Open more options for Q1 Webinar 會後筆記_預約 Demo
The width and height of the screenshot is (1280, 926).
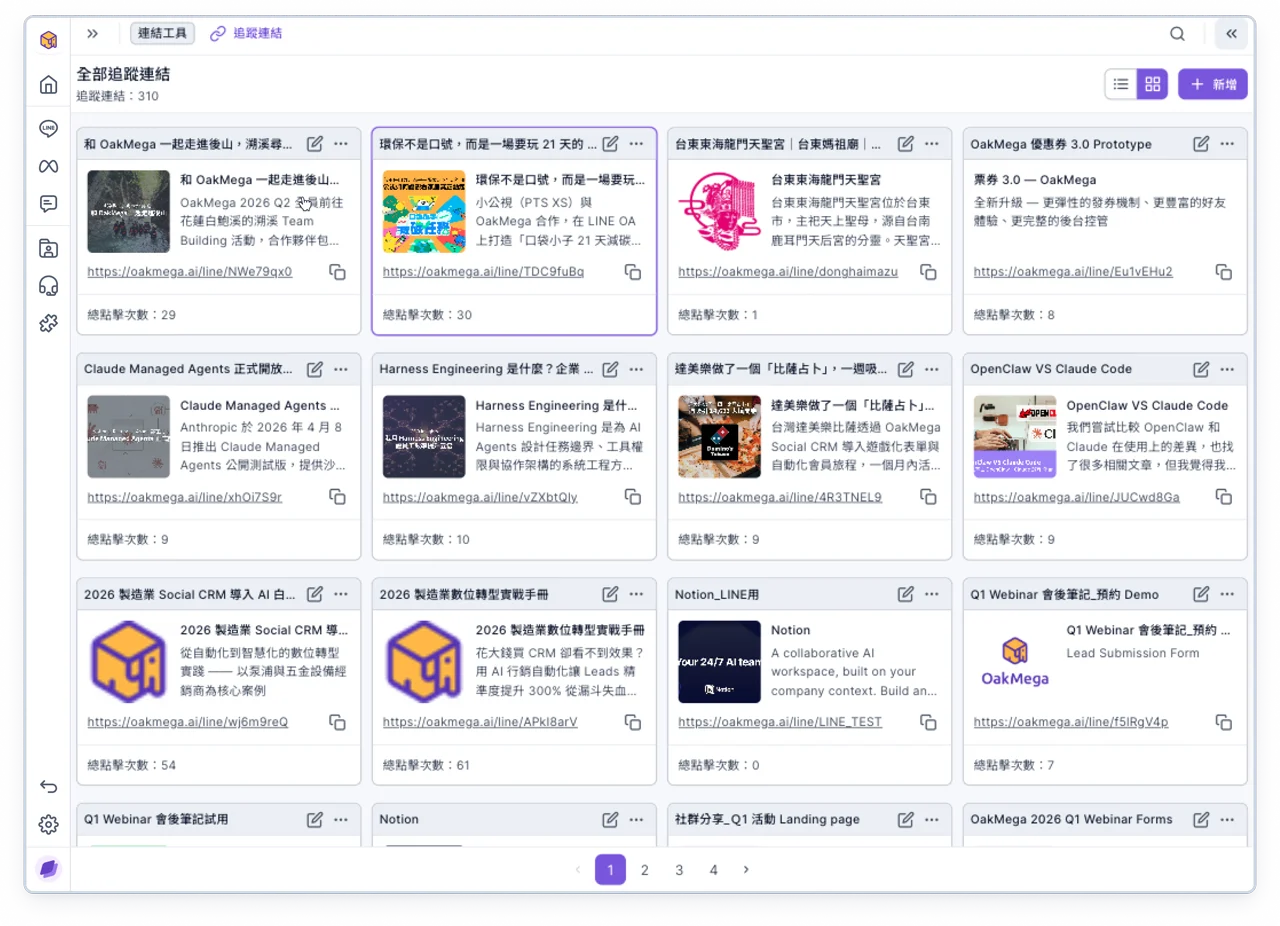click(1227, 594)
